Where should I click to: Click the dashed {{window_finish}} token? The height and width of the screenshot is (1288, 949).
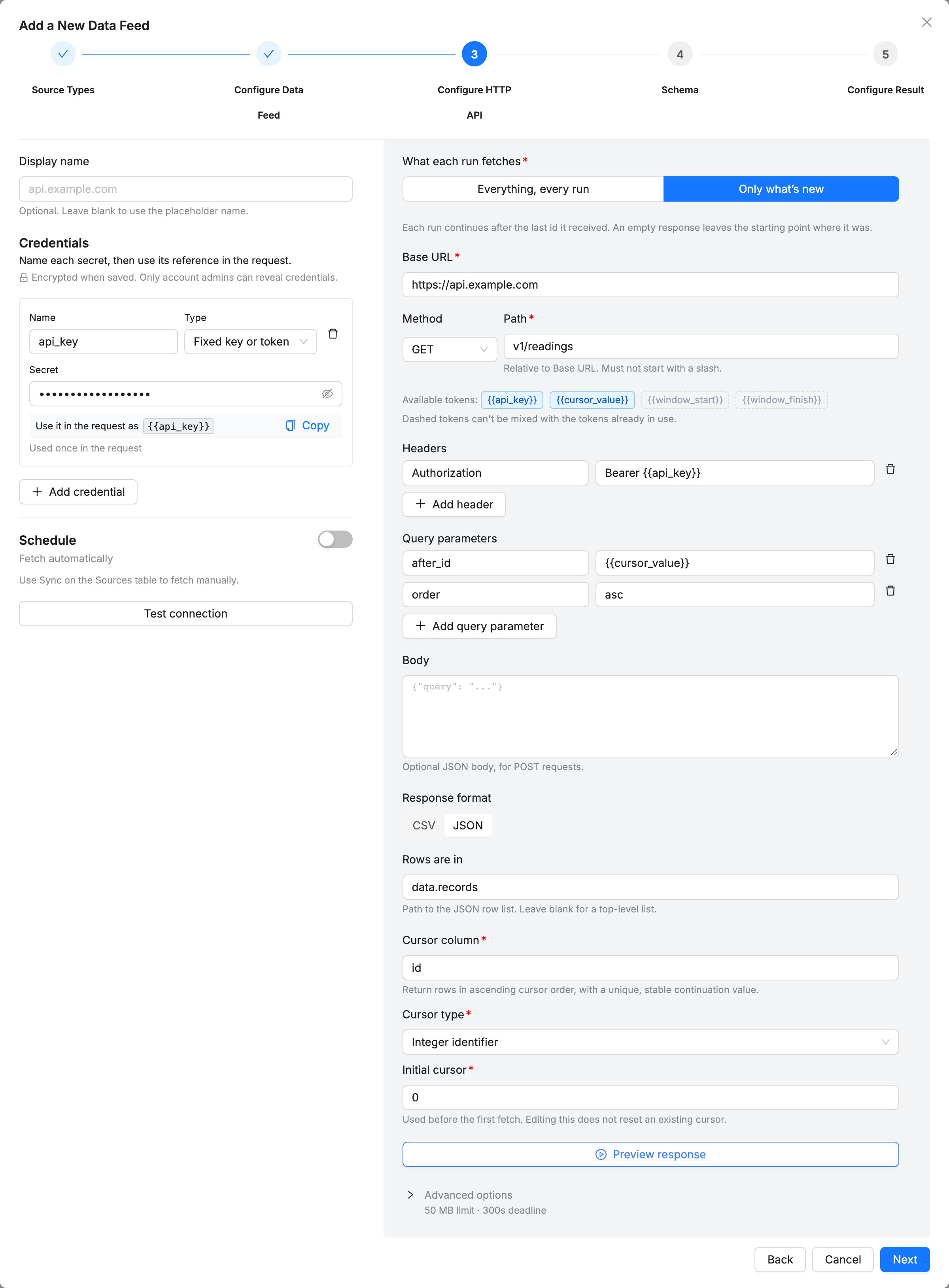click(x=781, y=400)
